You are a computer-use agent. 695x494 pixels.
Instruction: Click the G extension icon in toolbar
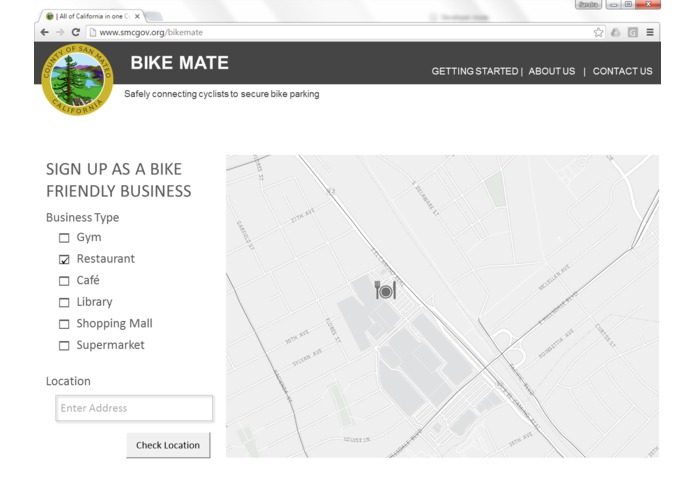pyautogui.click(x=633, y=32)
